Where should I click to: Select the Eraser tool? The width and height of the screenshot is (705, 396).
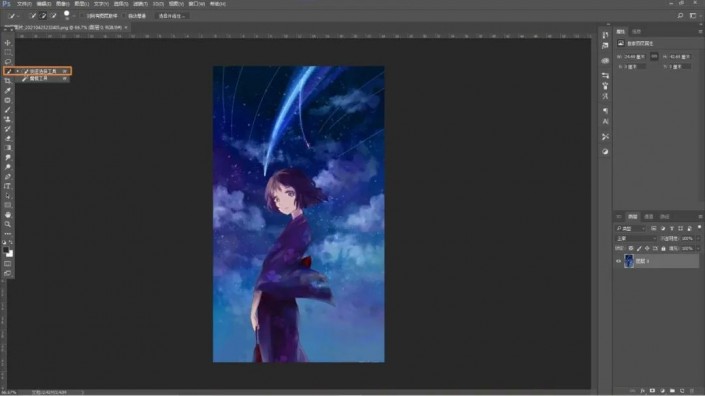(x=8, y=138)
